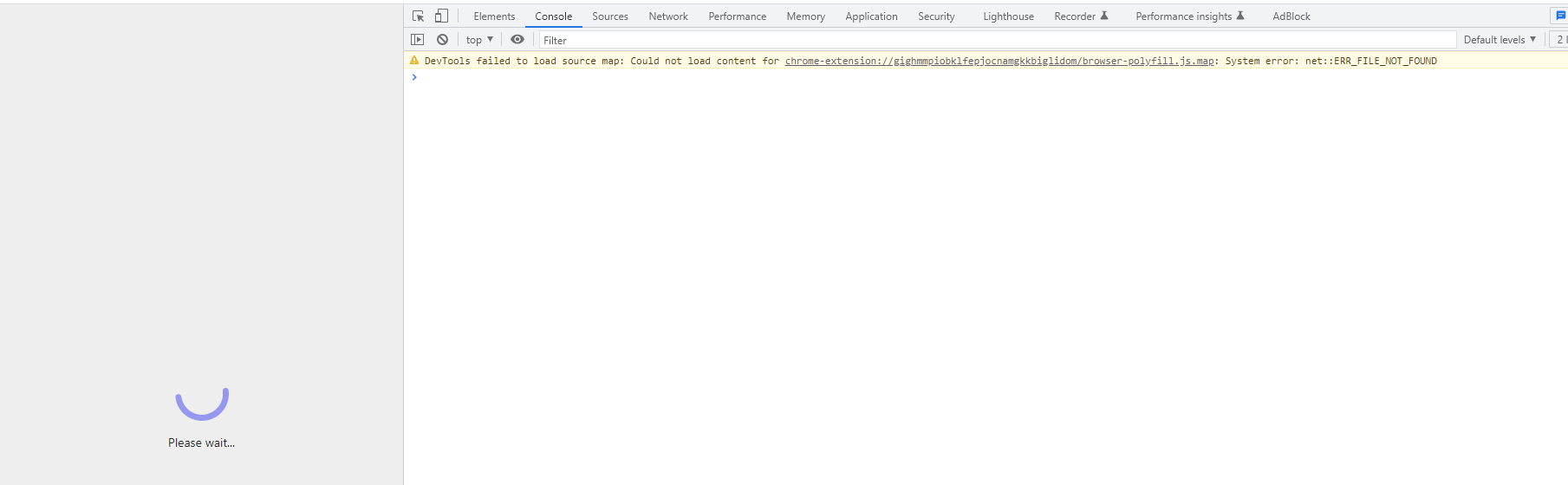
Task: Click the Recorder flask icon
Action: point(1104,16)
